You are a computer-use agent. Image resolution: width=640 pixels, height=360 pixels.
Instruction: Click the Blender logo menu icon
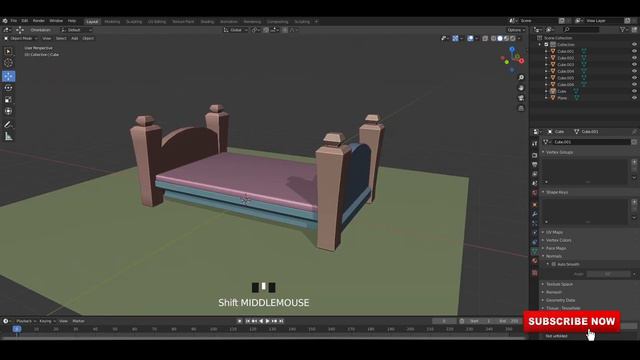coord(5,20)
